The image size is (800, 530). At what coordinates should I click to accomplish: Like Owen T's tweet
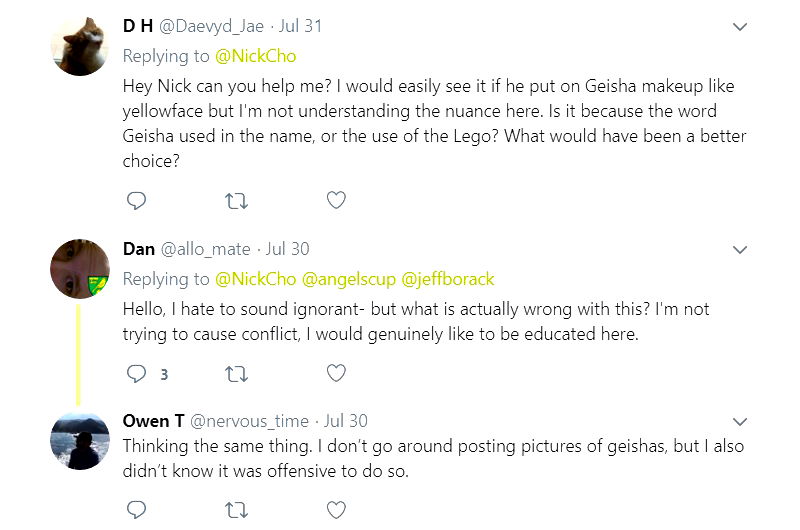337,510
